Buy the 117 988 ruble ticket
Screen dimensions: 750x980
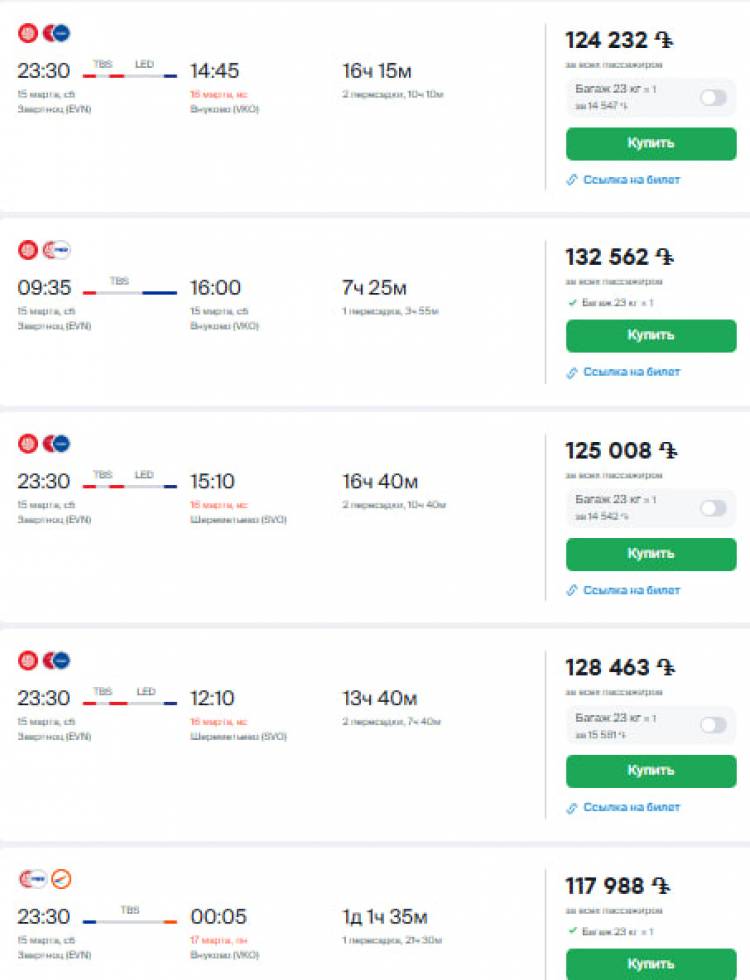tap(651, 964)
